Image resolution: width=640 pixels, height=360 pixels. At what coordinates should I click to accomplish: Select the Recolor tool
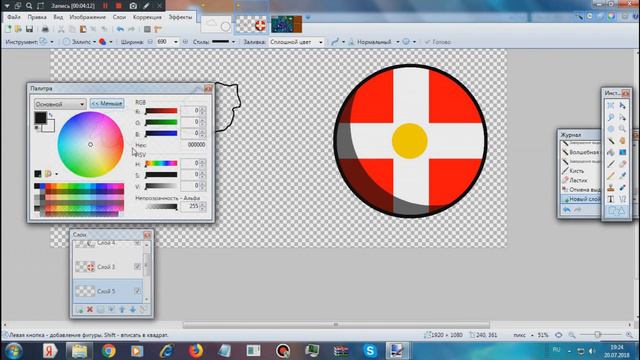pyautogui.click(x=622, y=188)
